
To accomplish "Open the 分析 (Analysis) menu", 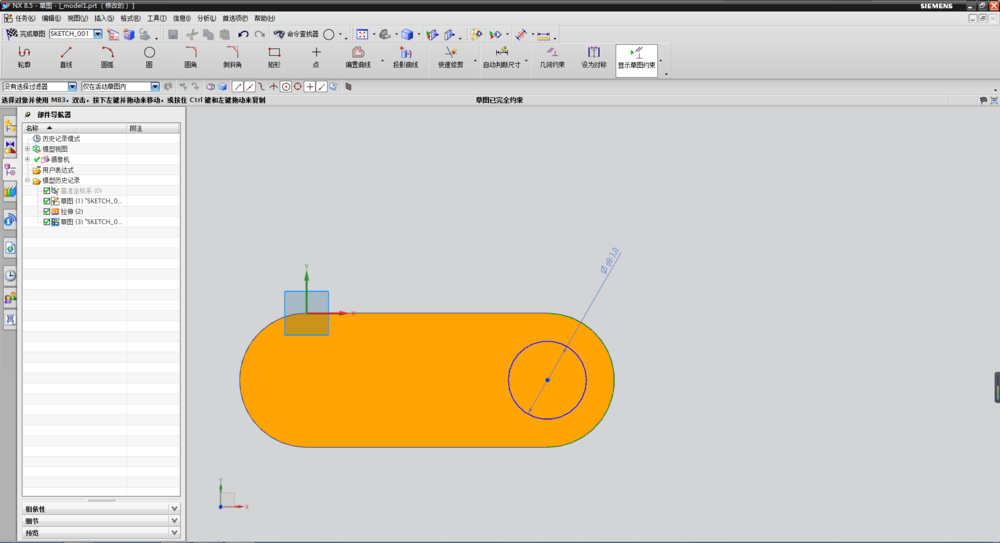I will (x=205, y=18).
